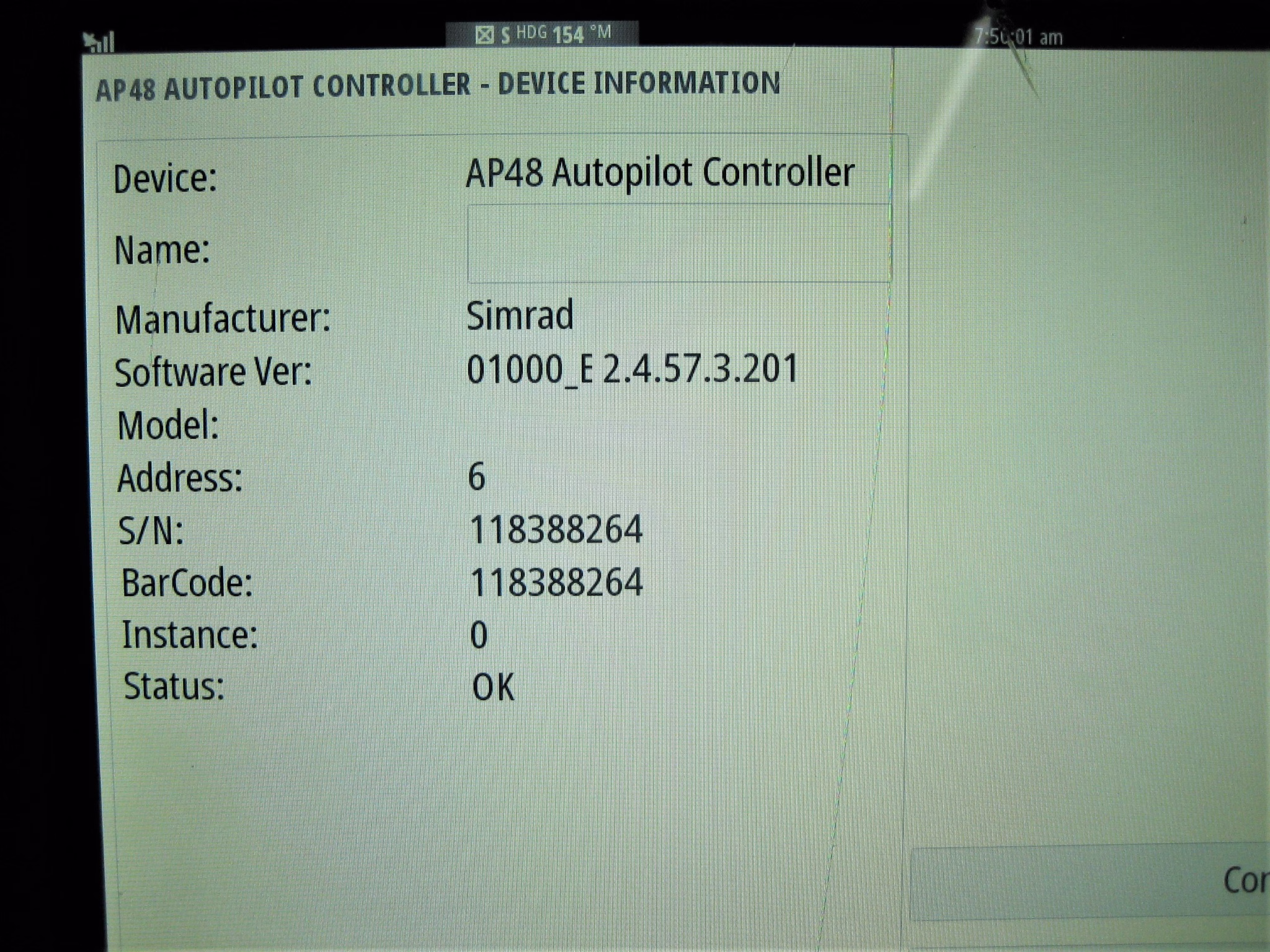Tap the GPS signal strength icon
Image resolution: width=1270 pixels, height=952 pixels.
pyautogui.click(x=99, y=42)
